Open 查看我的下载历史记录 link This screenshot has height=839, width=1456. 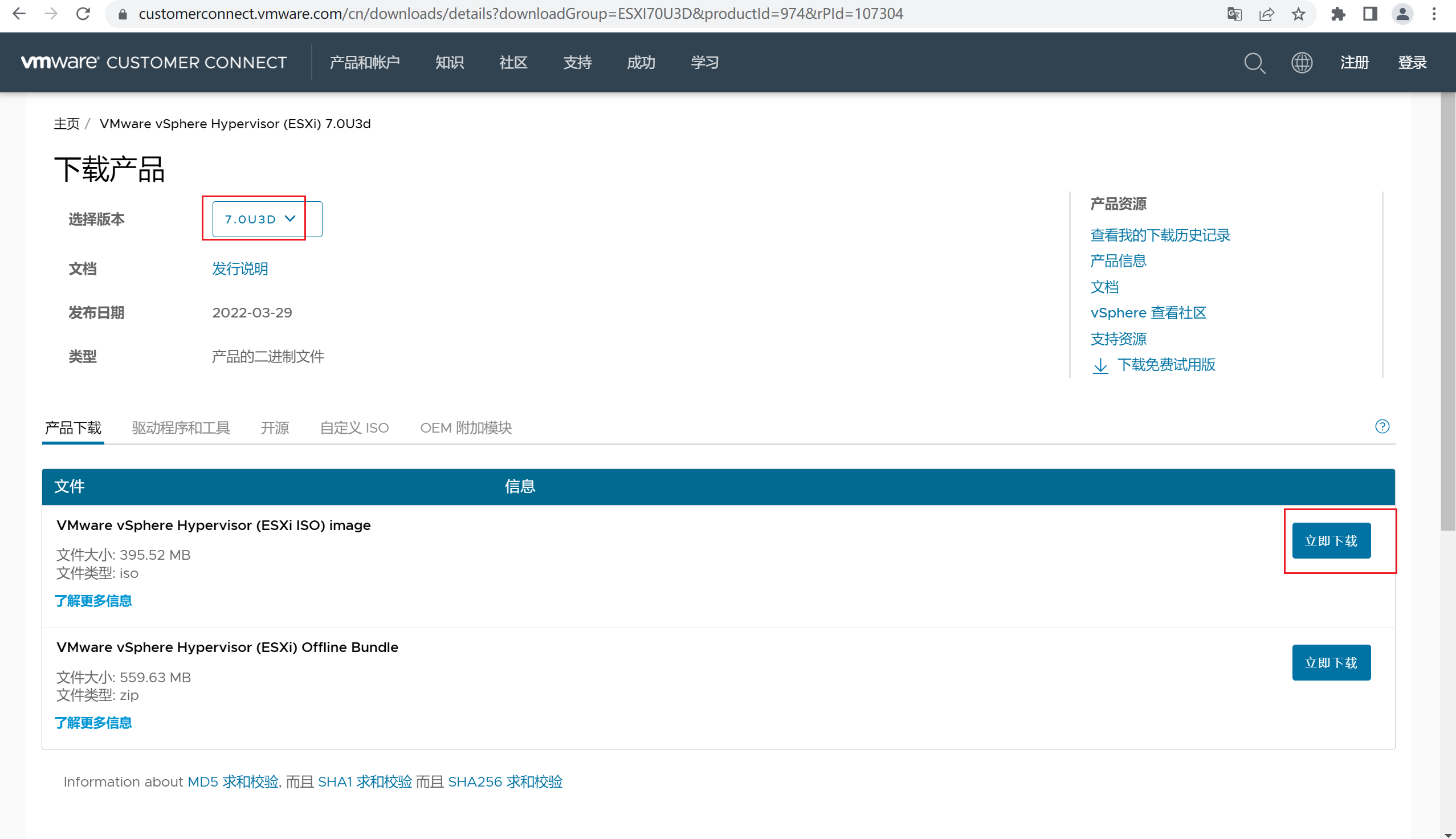click(1160, 235)
